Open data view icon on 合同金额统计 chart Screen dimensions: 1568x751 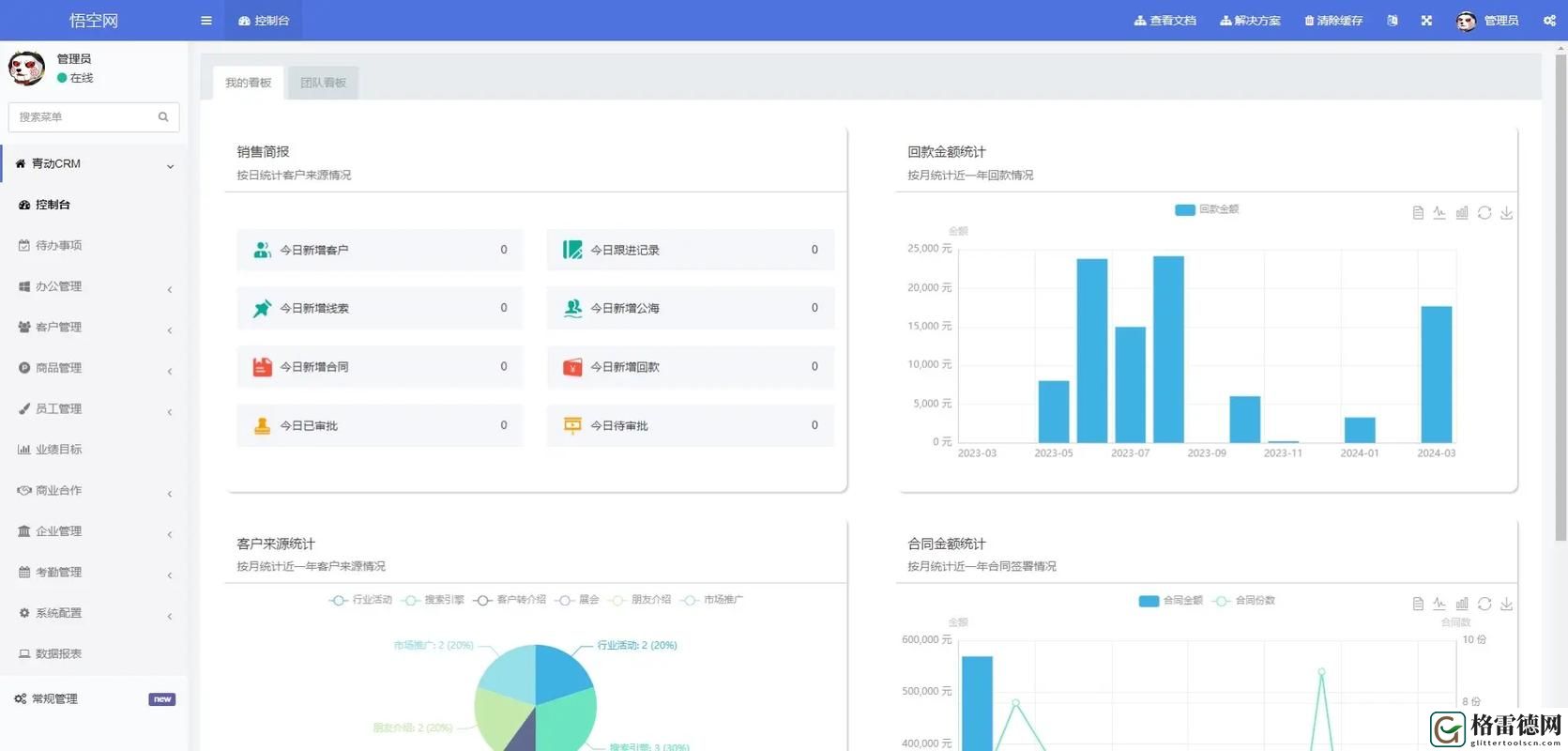pos(1418,604)
